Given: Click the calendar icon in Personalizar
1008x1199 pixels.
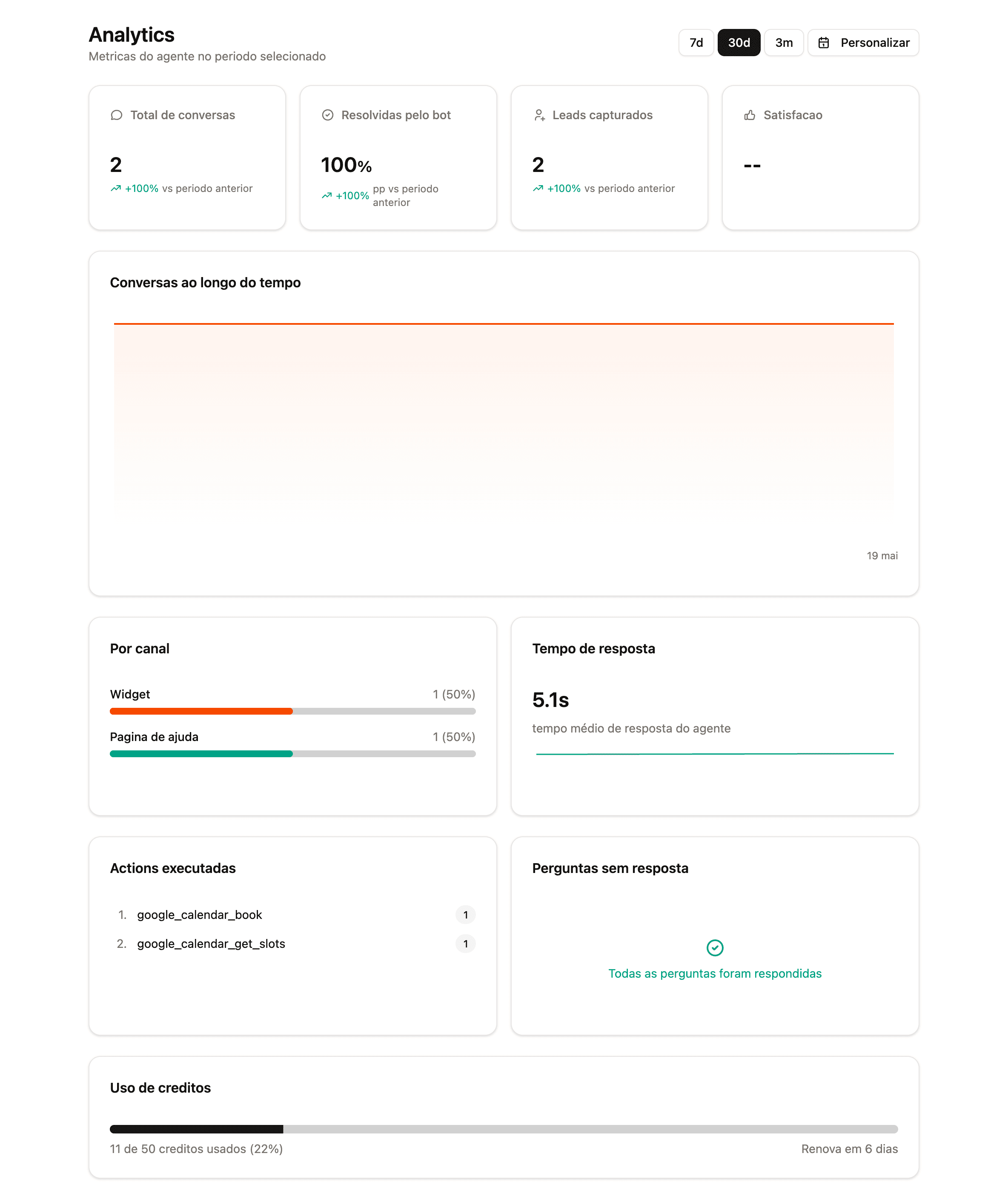Looking at the screenshot, I should [823, 43].
